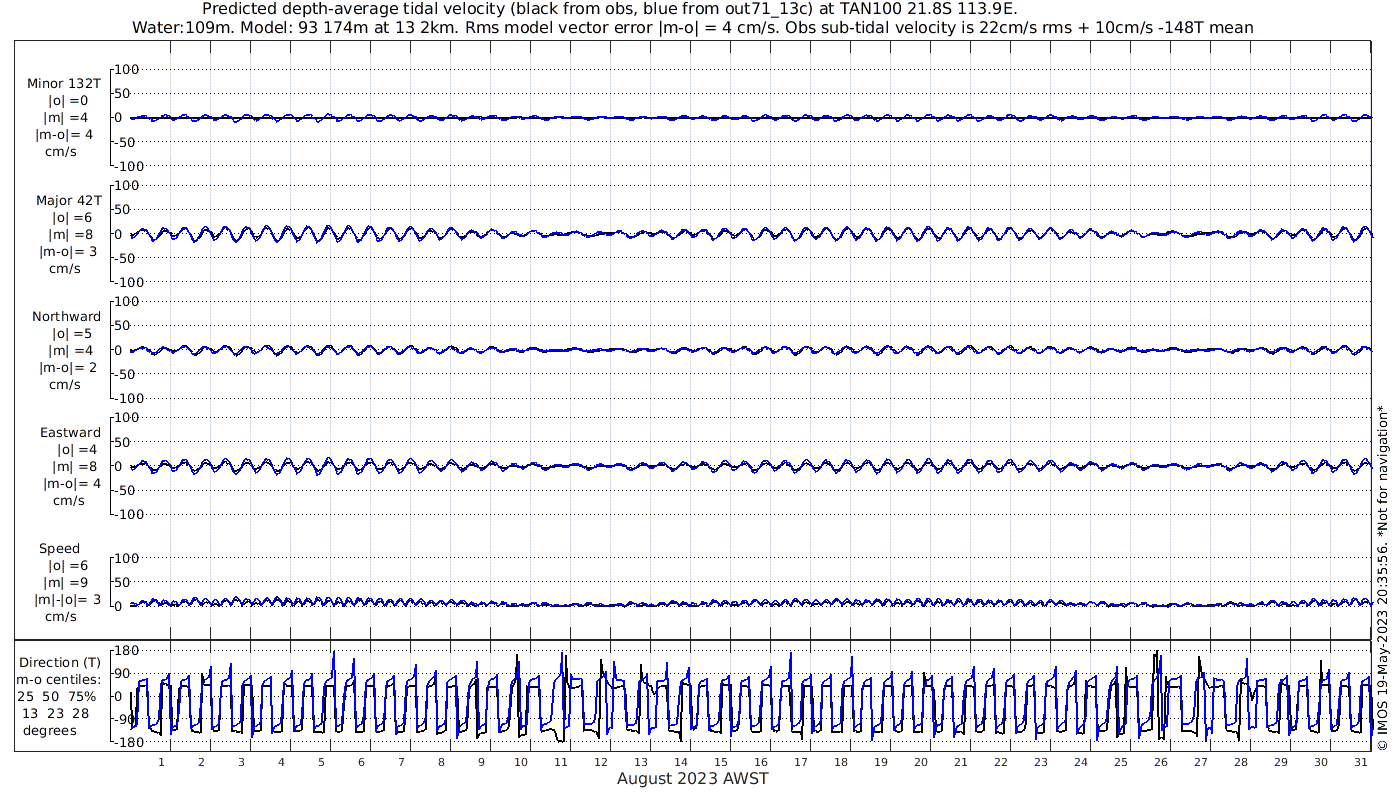Click day 17 on the date axis
The image size is (1400, 800).
[801, 762]
